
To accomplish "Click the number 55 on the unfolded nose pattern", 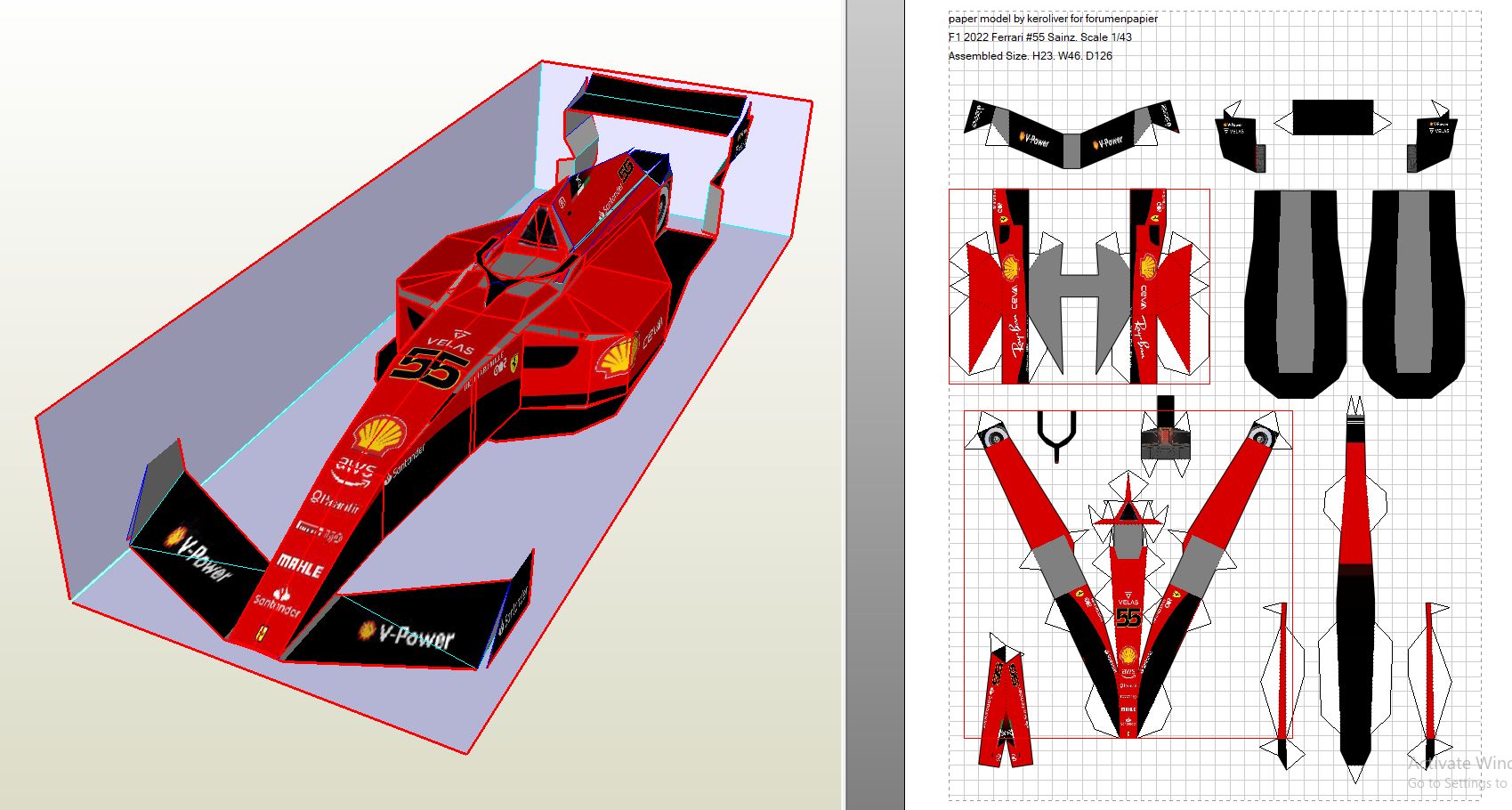I will tap(1128, 617).
